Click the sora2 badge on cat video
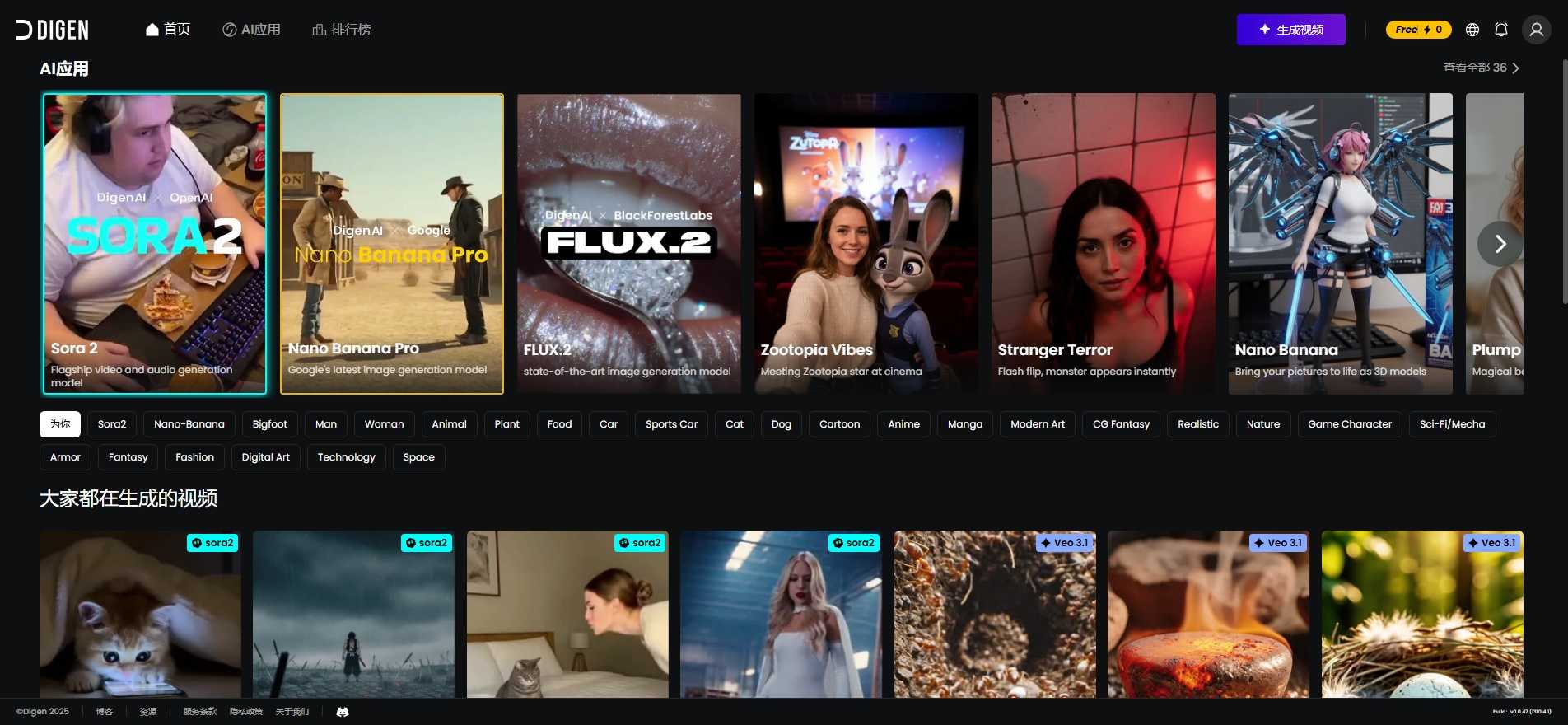This screenshot has height=725, width=1568. pos(212,543)
